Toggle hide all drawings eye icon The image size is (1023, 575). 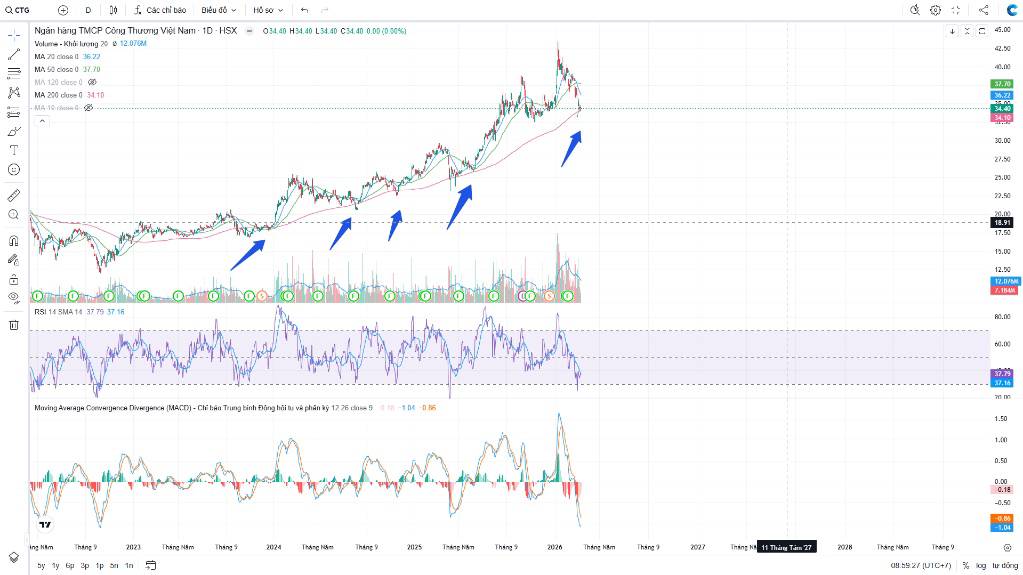(x=14, y=298)
